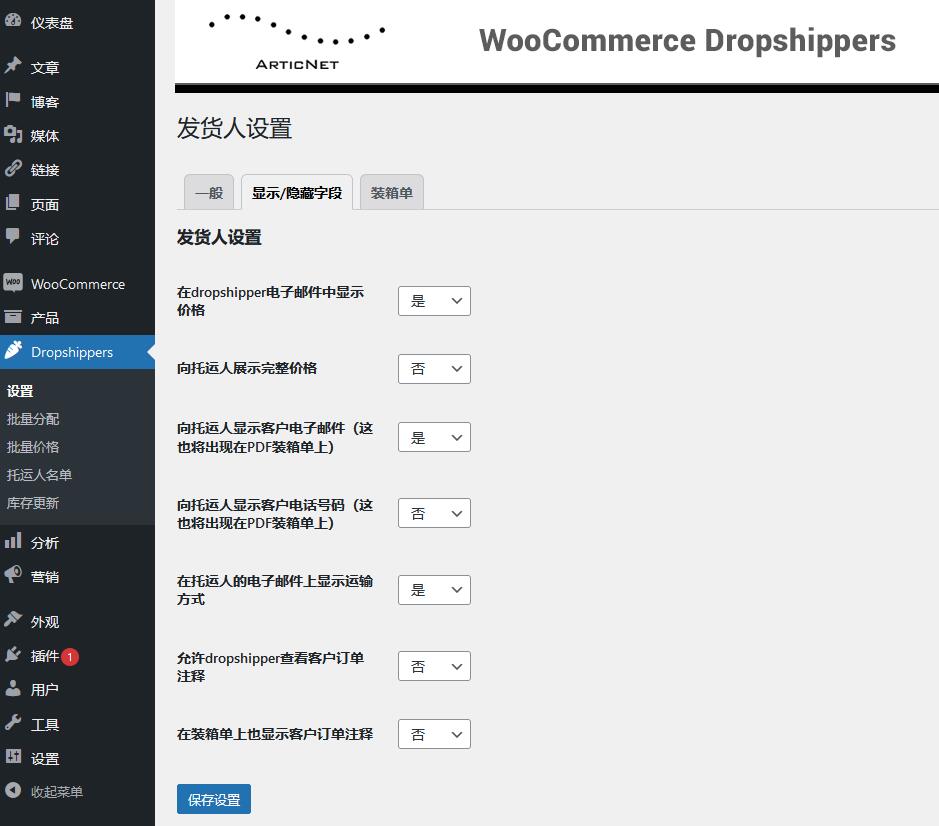The height and width of the screenshot is (826, 939).
Task: Go to the 批量价格 submenu
Action: (x=32, y=447)
